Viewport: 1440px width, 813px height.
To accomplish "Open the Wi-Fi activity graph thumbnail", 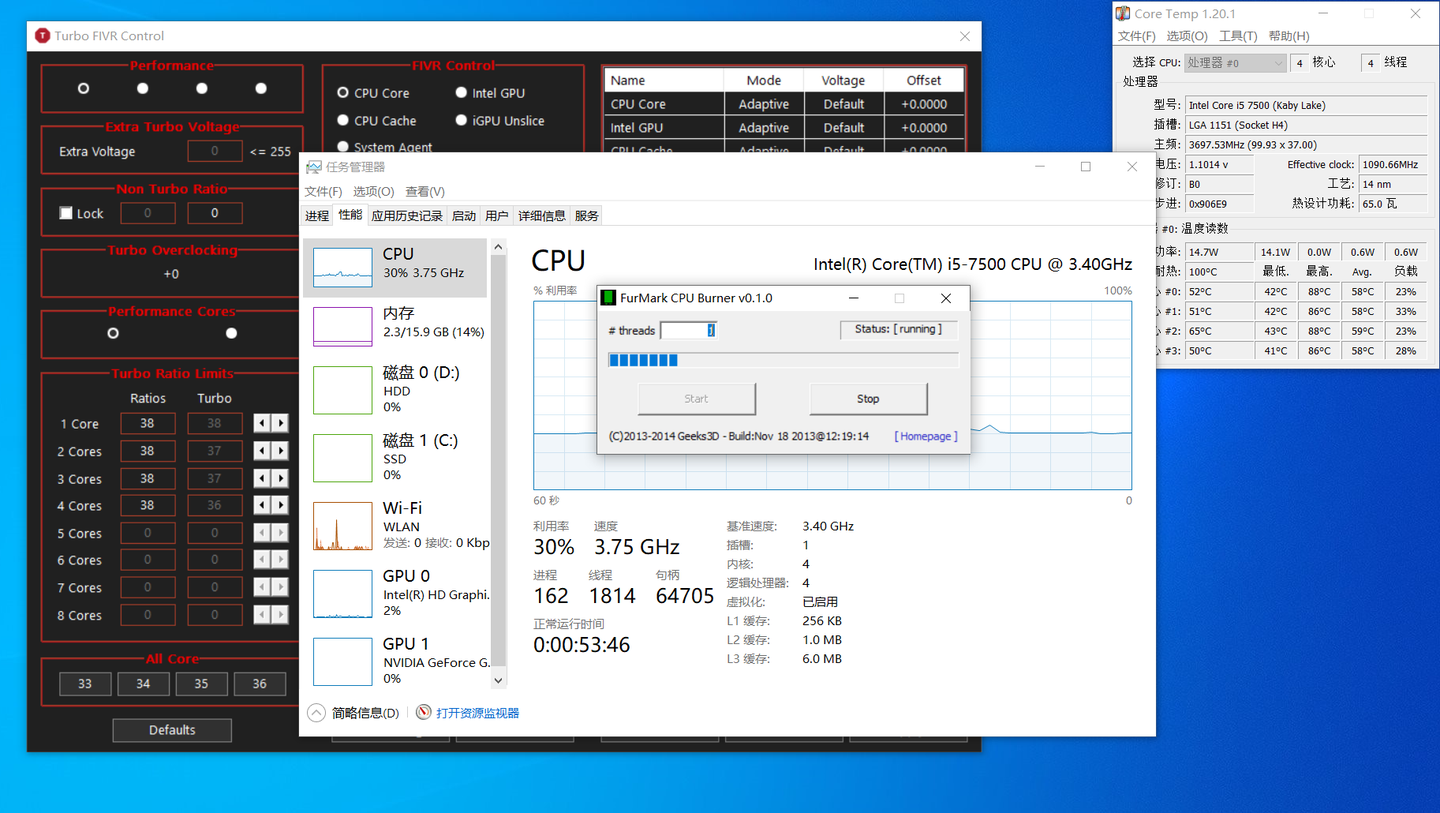I will (x=342, y=526).
